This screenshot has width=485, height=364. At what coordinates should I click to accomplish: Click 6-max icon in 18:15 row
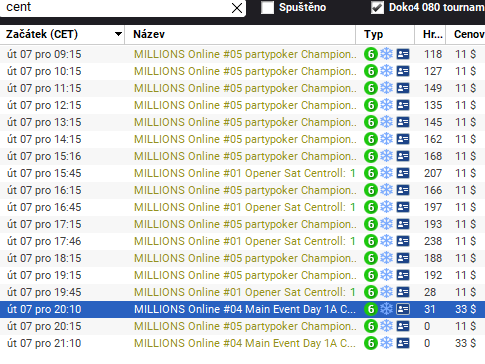point(371,258)
